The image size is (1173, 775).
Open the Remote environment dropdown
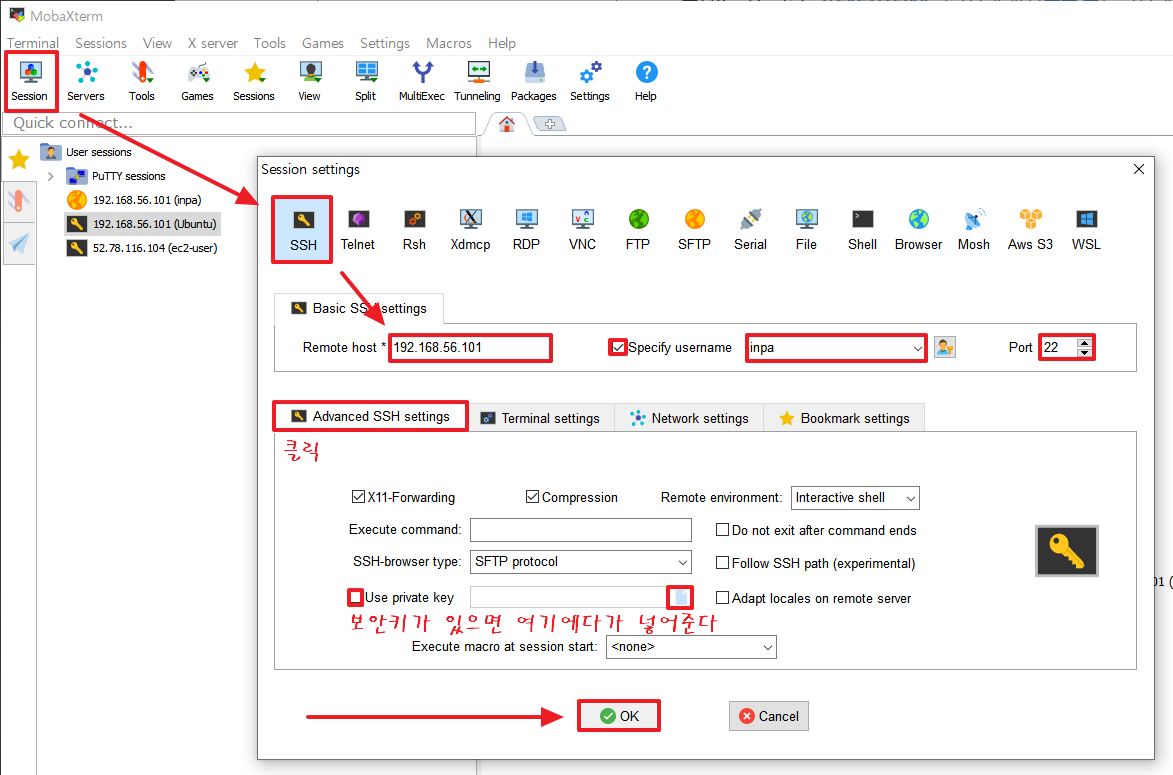pyautogui.click(x=910, y=498)
